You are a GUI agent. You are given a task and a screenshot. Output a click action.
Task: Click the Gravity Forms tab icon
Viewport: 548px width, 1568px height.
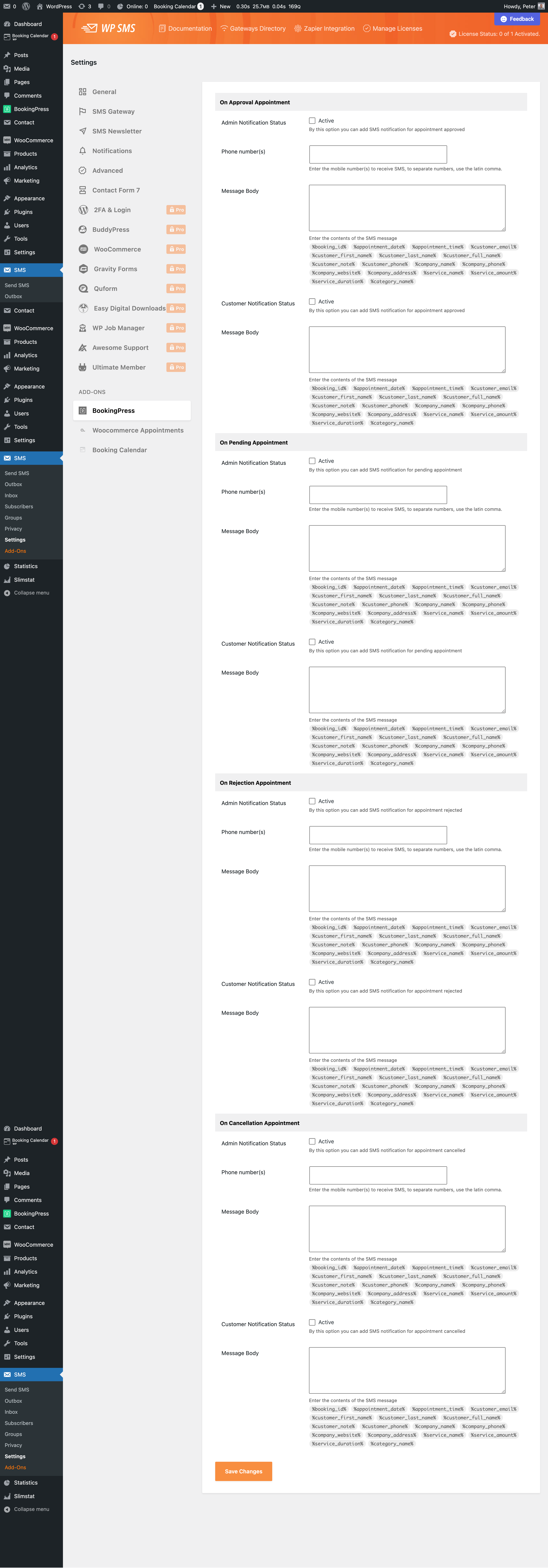tap(83, 269)
